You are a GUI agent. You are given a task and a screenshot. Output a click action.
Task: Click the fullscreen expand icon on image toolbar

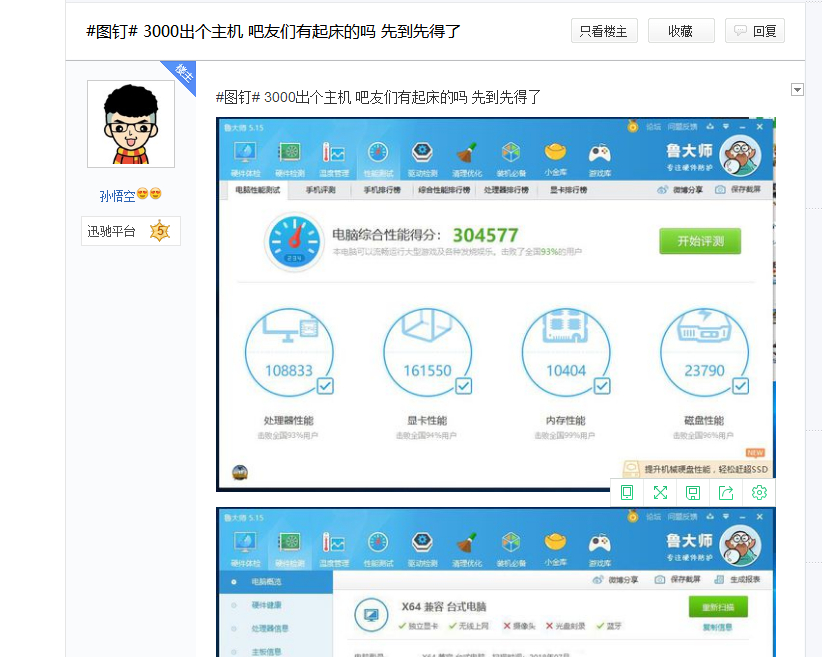click(660, 492)
